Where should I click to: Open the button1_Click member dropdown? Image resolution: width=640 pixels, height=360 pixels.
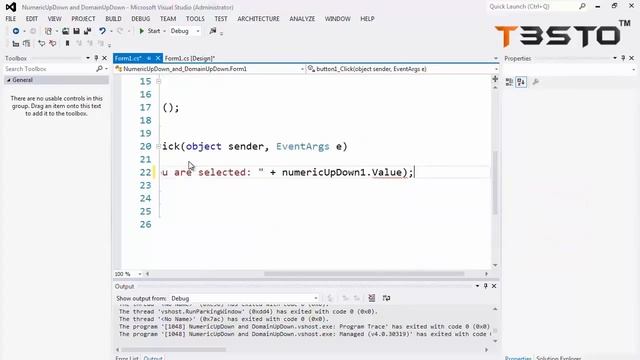point(402,69)
